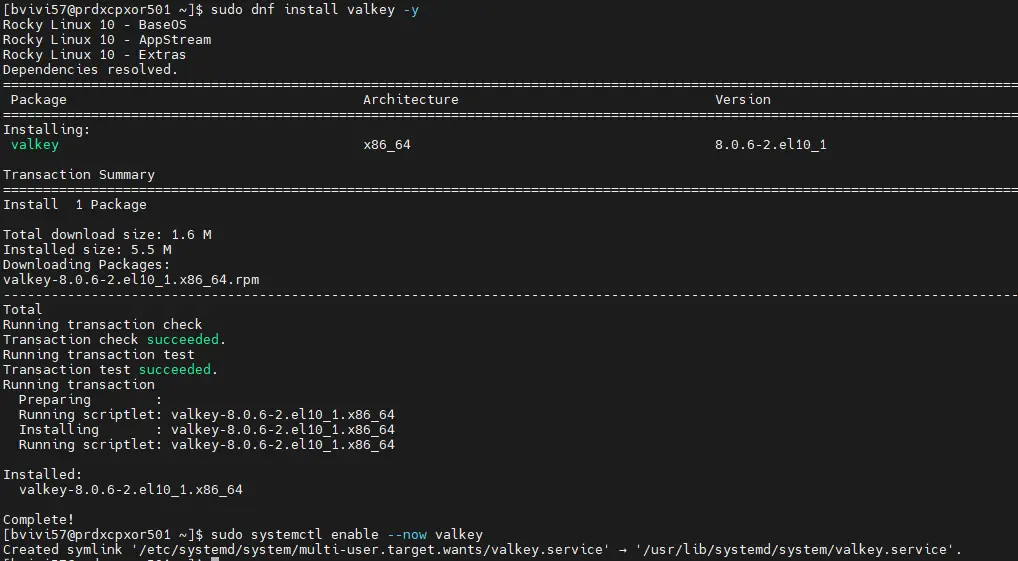Select the 'Rocky Linux 10 - BaseOS' line
Viewport: 1018px width, 561px height.
pos(95,25)
